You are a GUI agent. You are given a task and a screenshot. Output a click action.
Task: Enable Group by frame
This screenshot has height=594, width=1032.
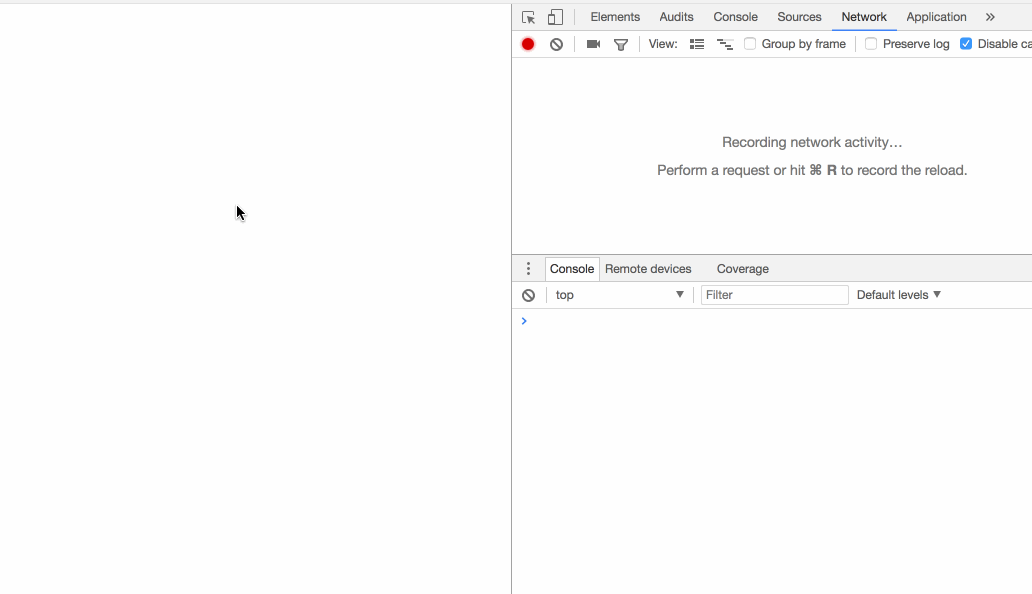tap(750, 44)
